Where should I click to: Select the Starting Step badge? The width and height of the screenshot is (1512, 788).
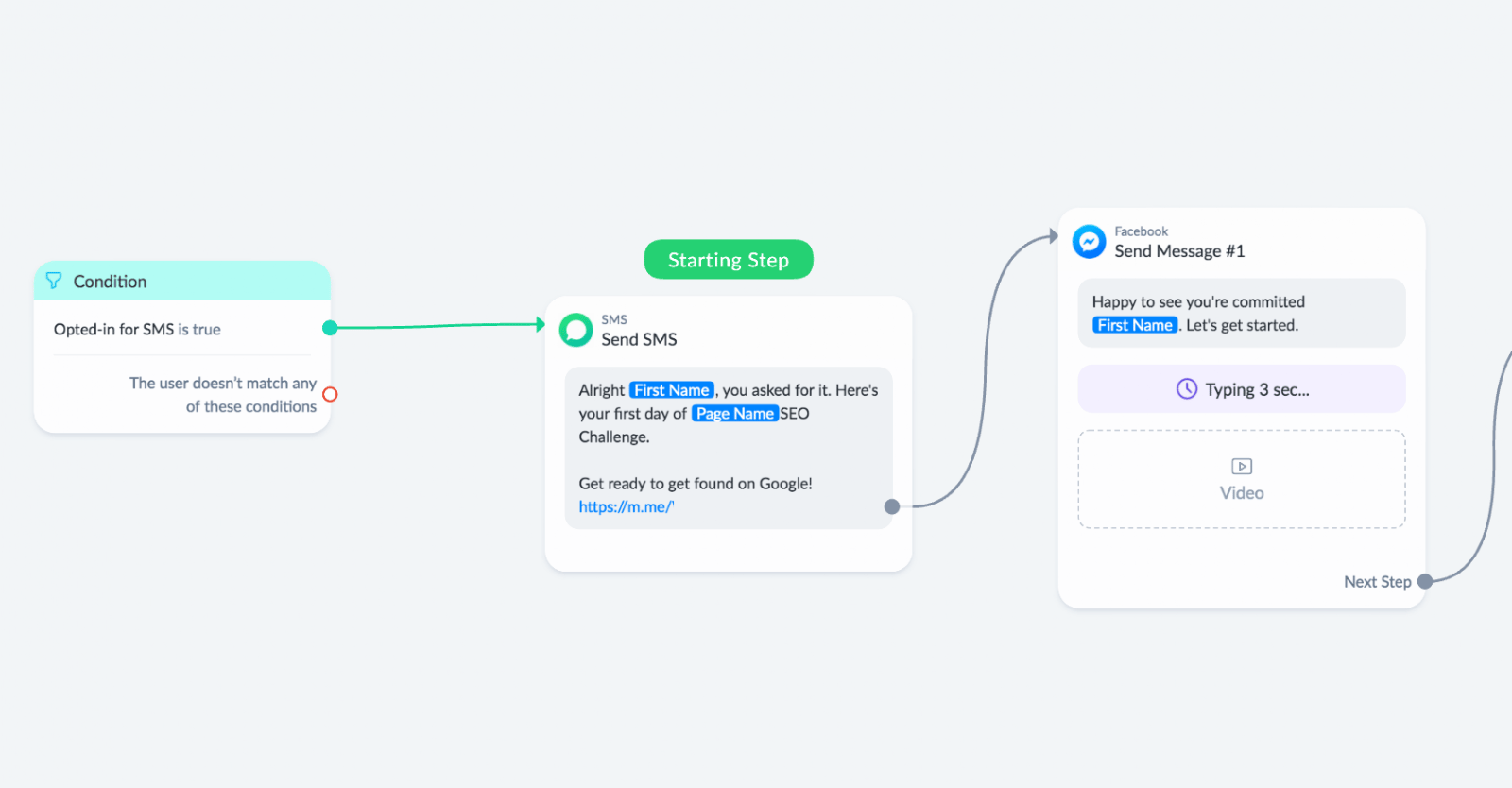point(729,260)
